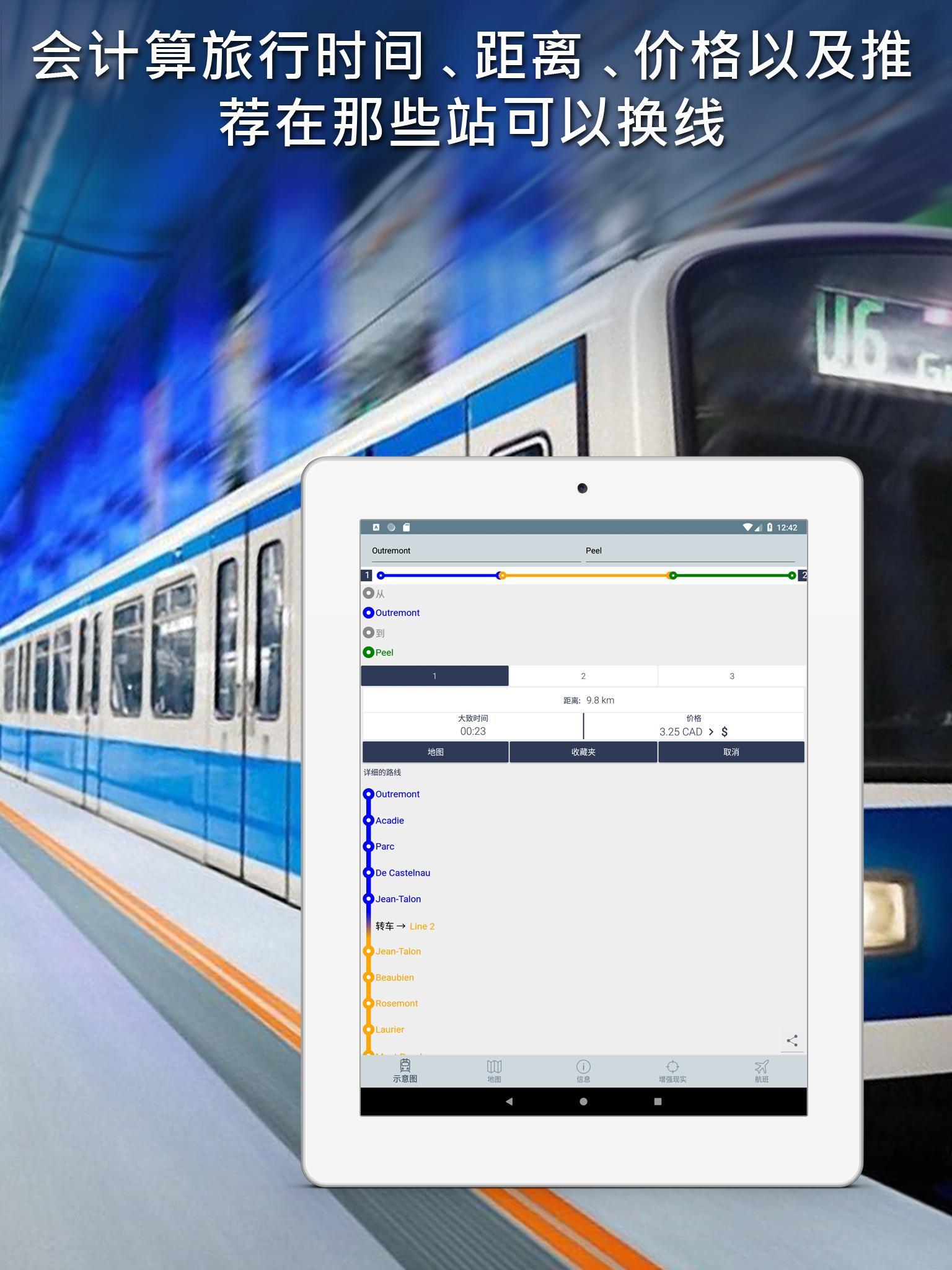This screenshot has height=1270, width=952.
Task: Tap the share icon
Action: pos(792,1041)
